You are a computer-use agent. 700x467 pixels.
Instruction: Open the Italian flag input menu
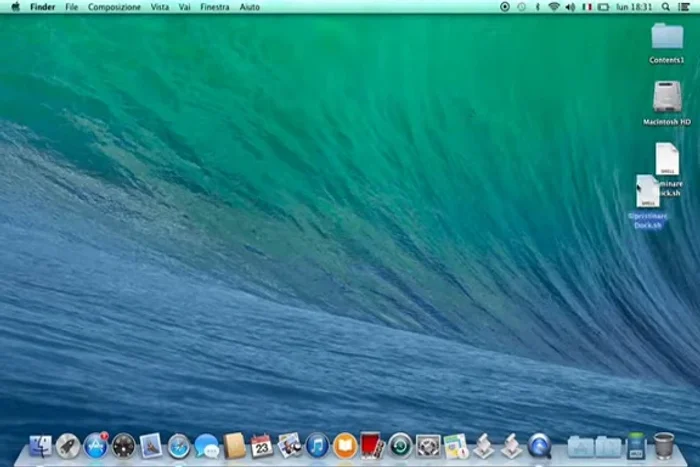[588, 7]
